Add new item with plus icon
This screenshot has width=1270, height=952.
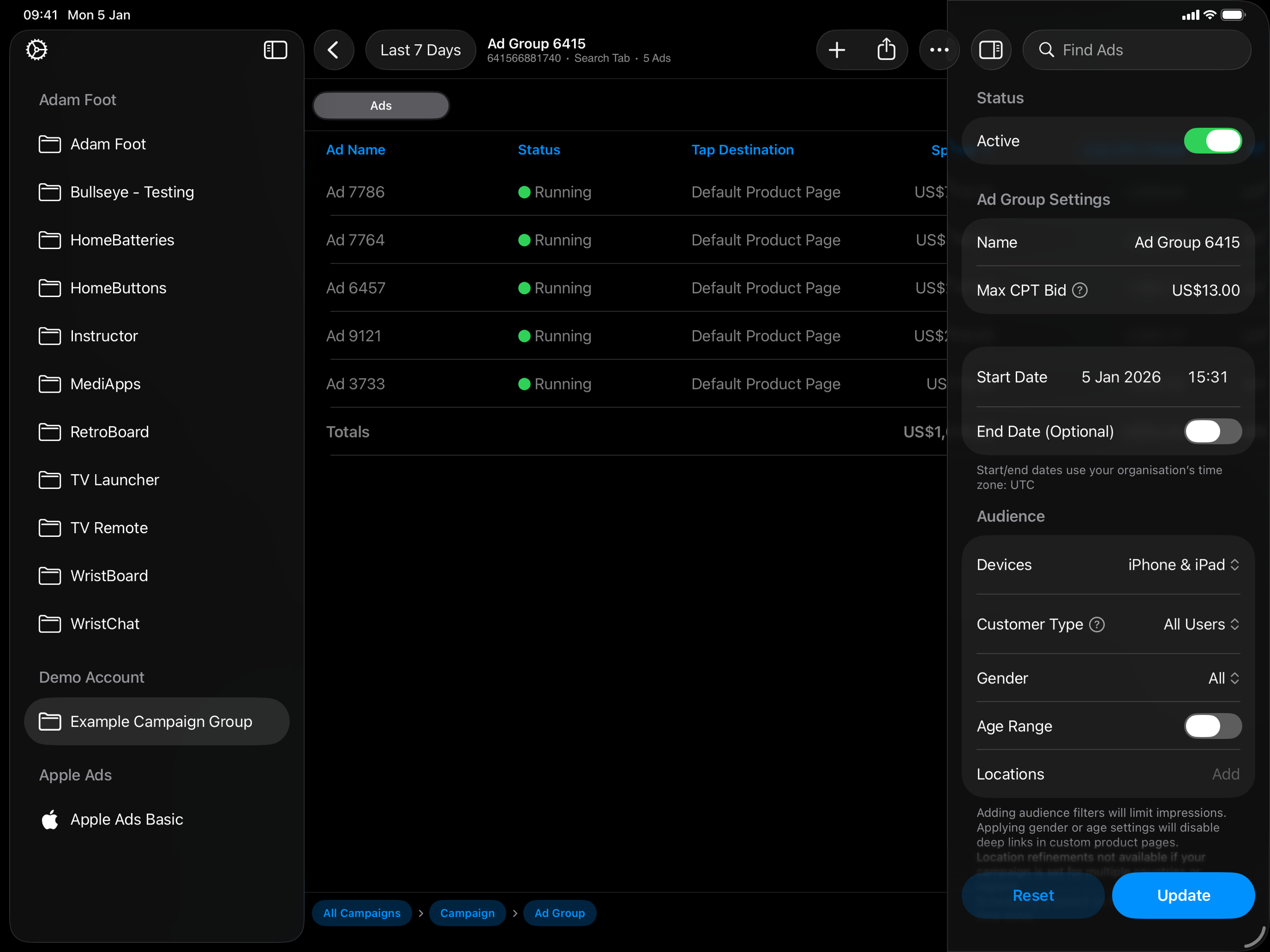[x=837, y=50]
